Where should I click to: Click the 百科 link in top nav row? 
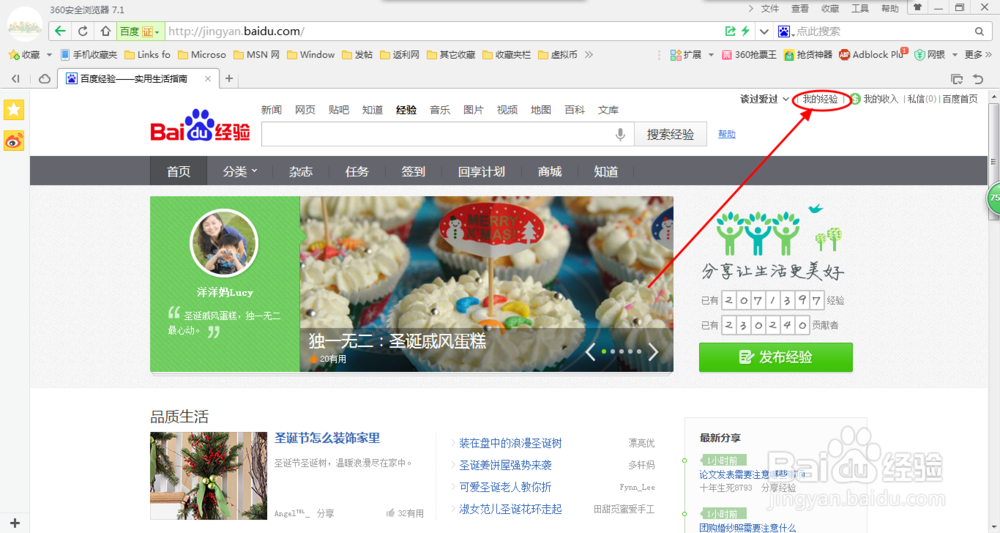click(x=575, y=110)
